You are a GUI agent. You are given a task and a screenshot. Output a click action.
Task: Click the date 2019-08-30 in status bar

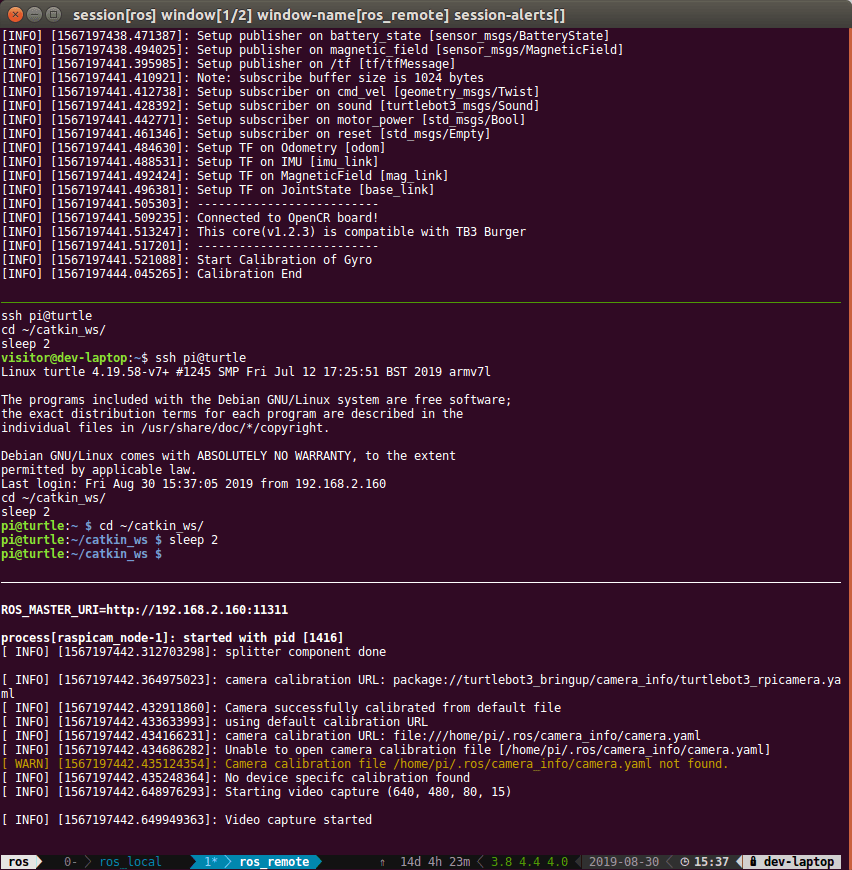[624, 862]
